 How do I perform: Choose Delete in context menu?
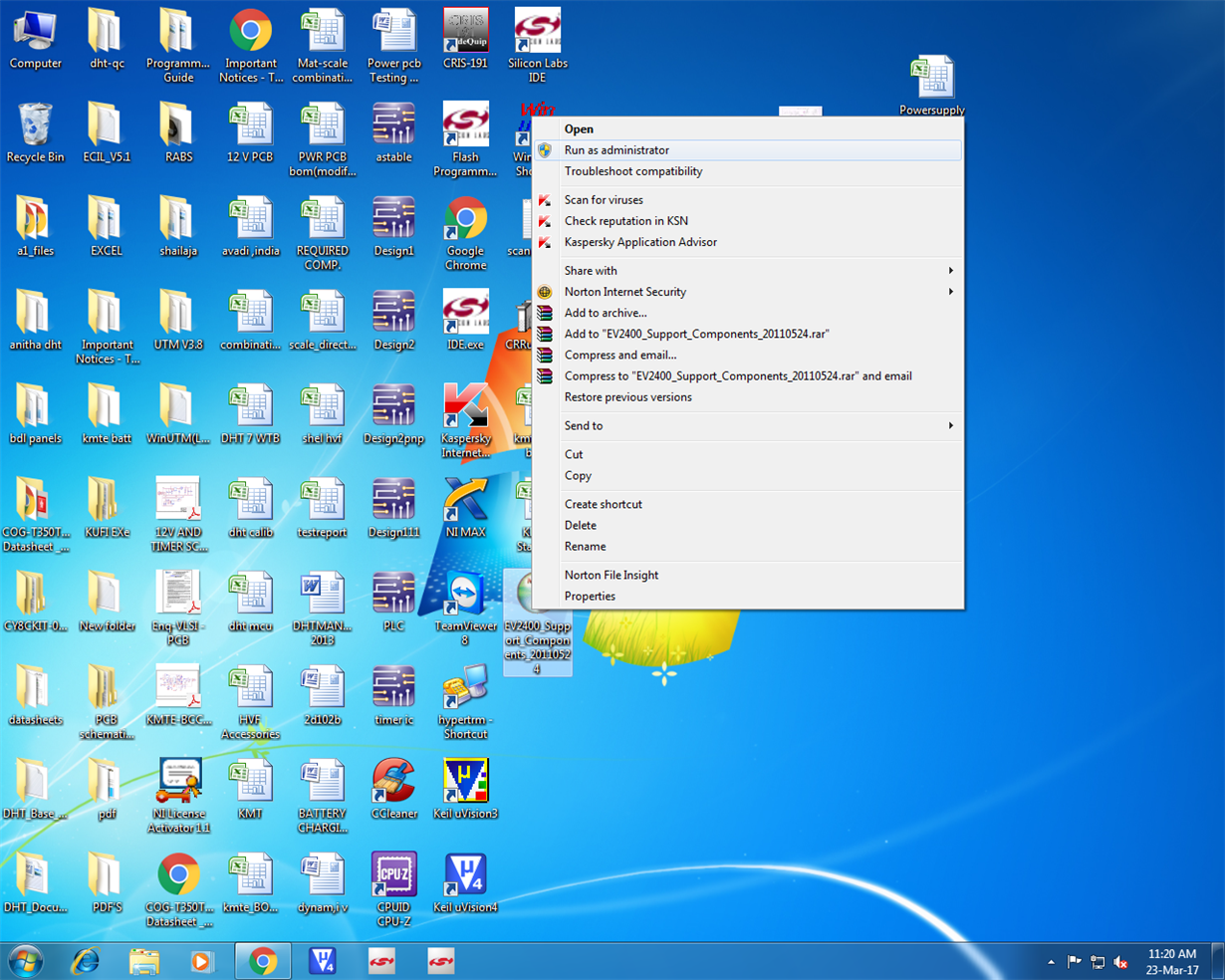(x=748, y=525)
